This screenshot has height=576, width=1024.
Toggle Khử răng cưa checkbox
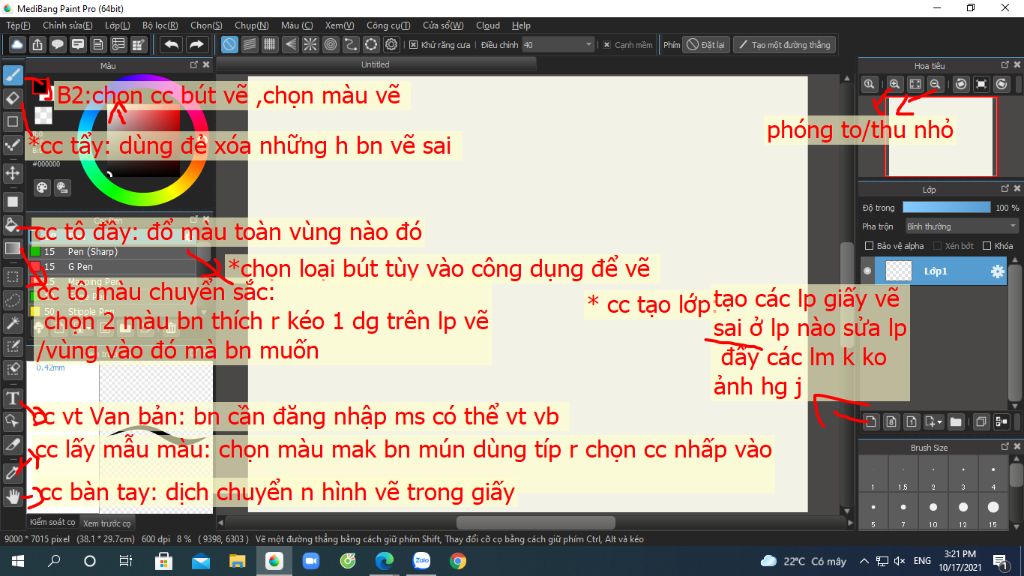[413, 45]
